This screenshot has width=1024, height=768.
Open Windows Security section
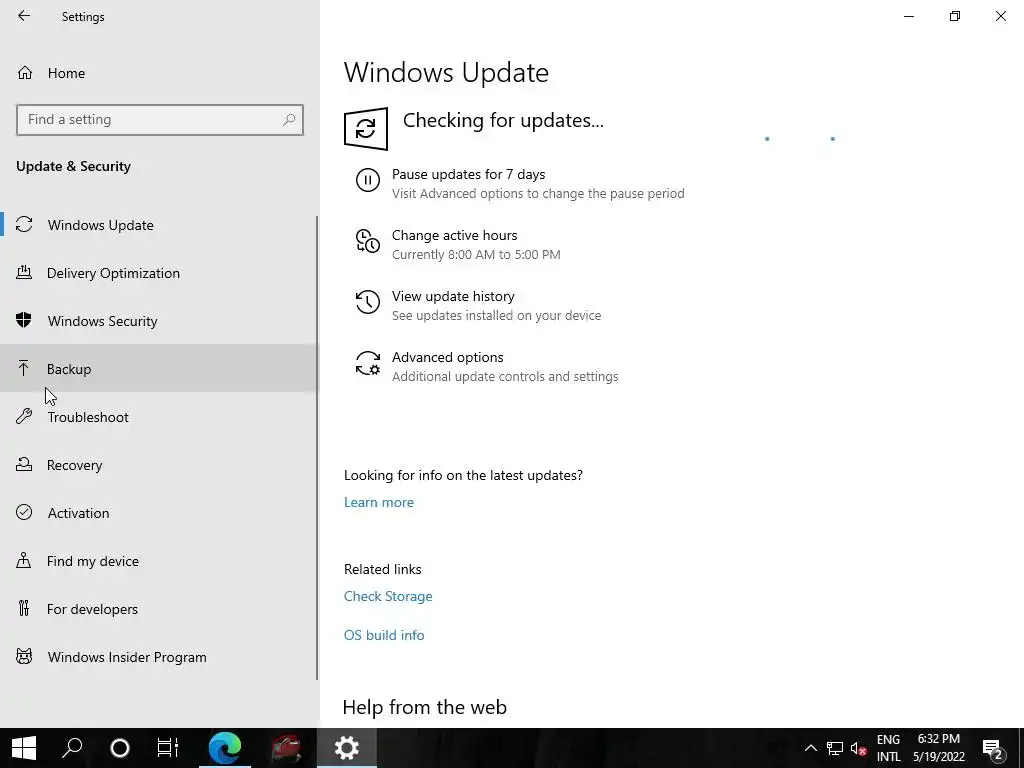tap(159, 321)
